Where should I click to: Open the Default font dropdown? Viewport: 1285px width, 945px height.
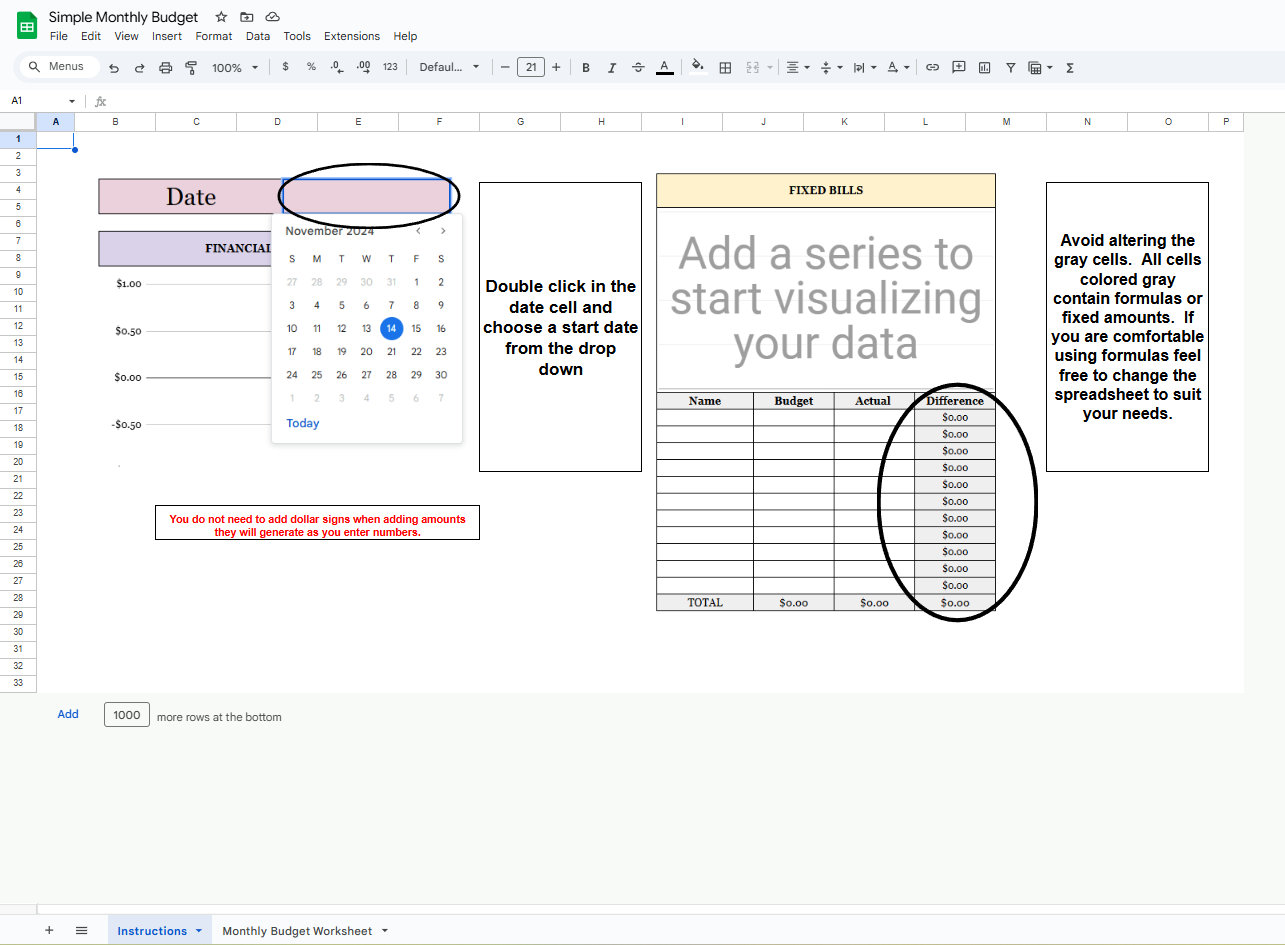pos(447,67)
